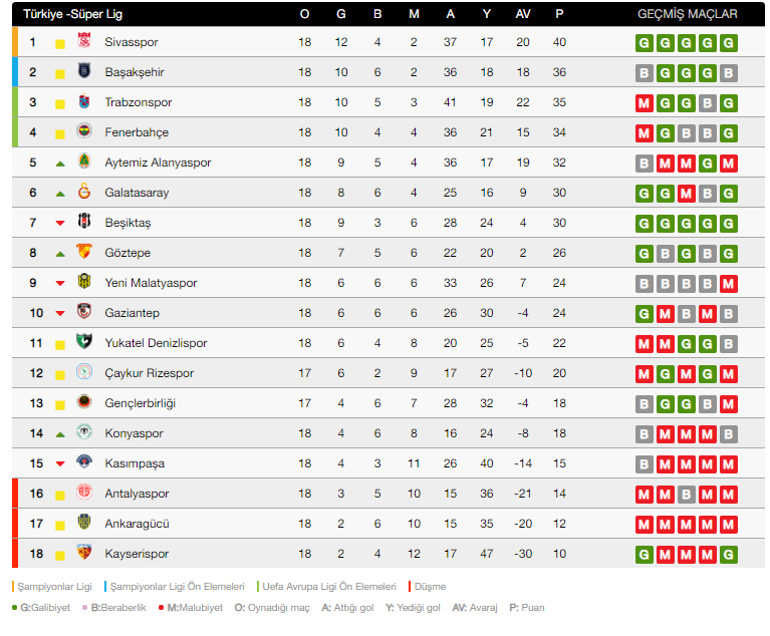The height and width of the screenshot is (636, 770).
Task: Click the Trabzonspor club logo
Action: [x=84, y=102]
